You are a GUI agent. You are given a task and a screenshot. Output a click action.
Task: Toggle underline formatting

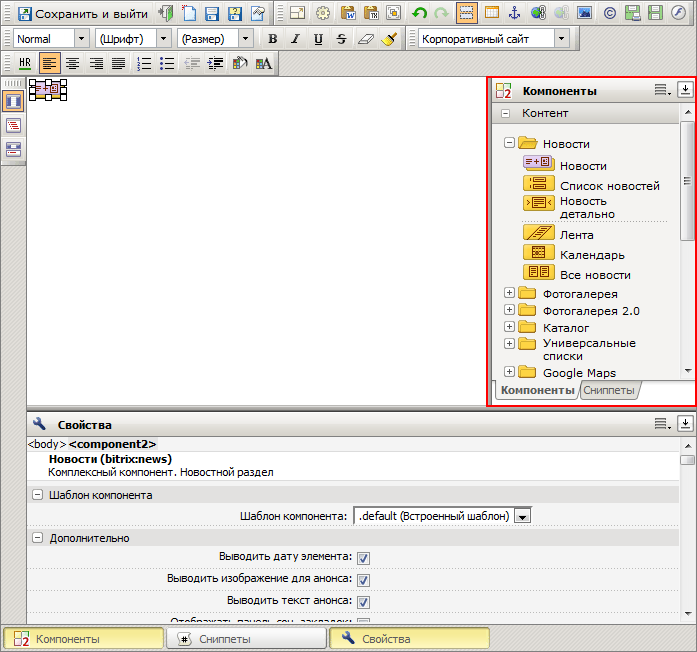[318, 39]
